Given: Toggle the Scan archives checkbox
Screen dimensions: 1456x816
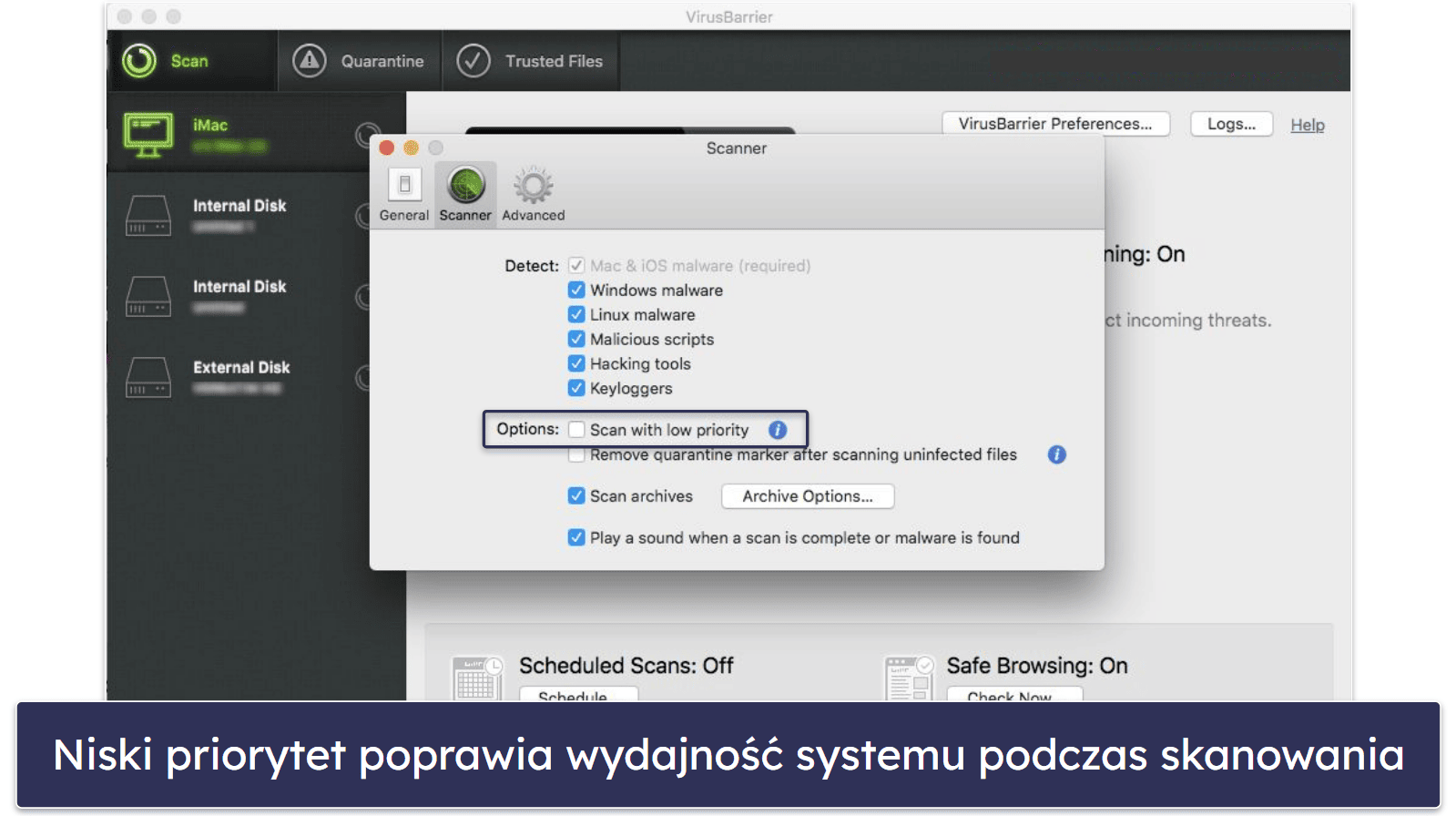Looking at the screenshot, I should (x=576, y=496).
